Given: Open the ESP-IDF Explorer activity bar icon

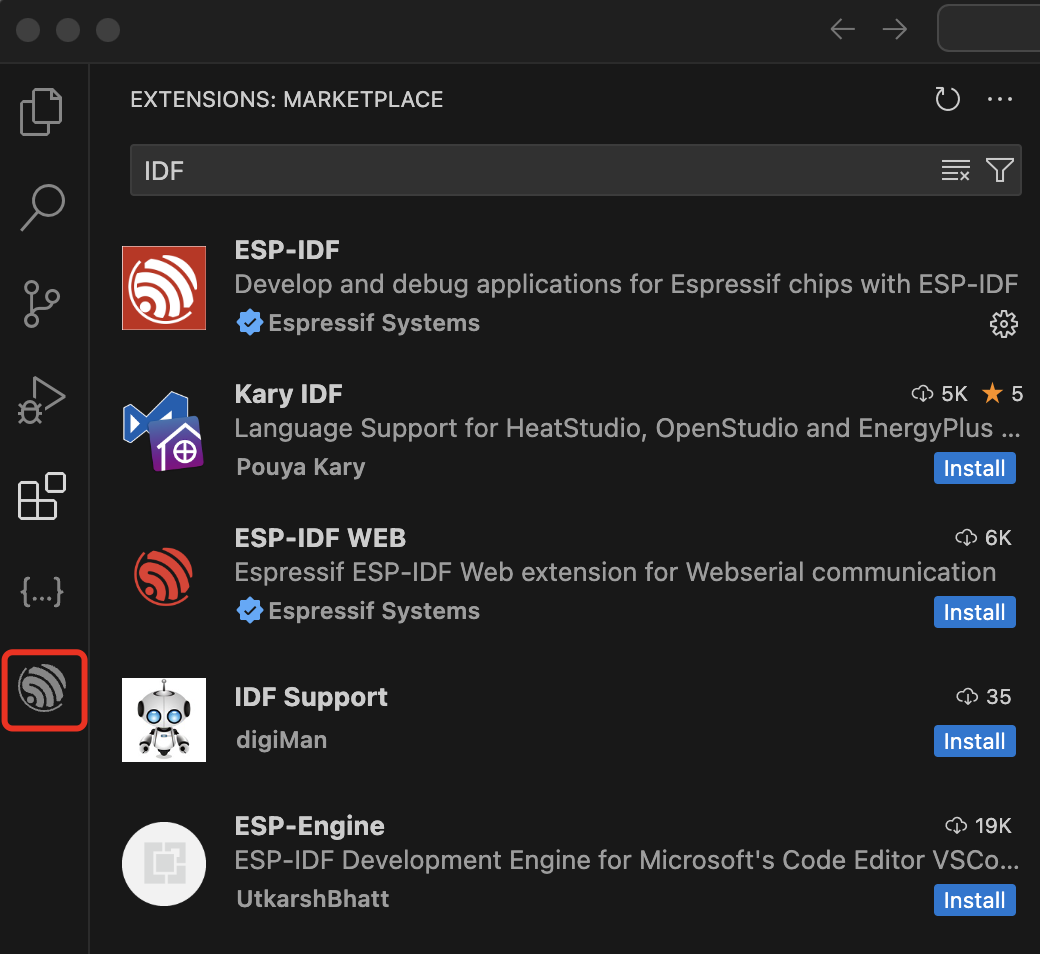Looking at the screenshot, I should [44, 690].
